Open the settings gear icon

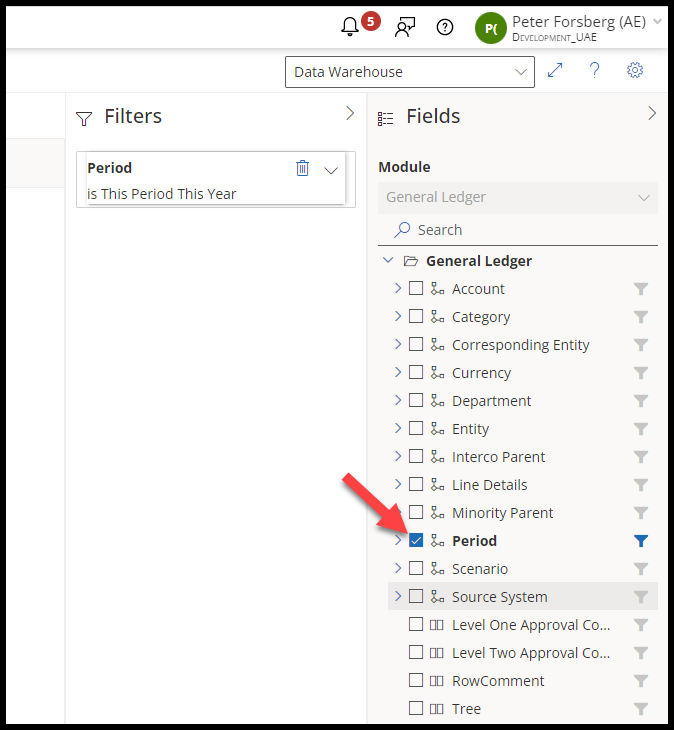point(634,71)
